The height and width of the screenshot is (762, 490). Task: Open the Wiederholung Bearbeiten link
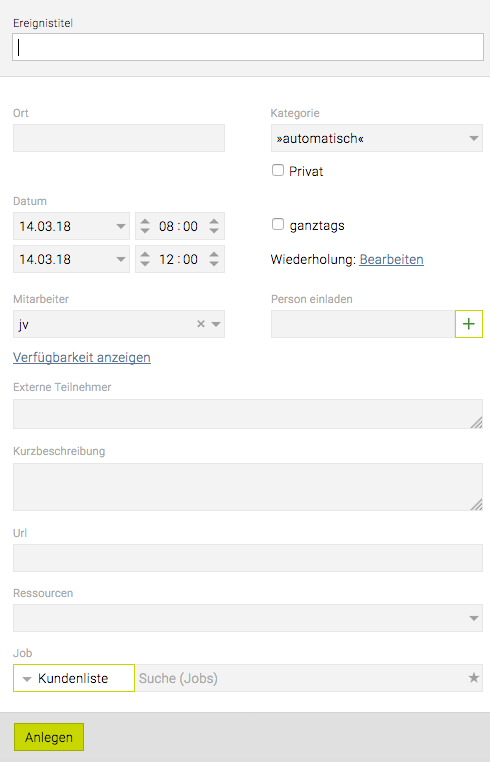pos(391,260)
